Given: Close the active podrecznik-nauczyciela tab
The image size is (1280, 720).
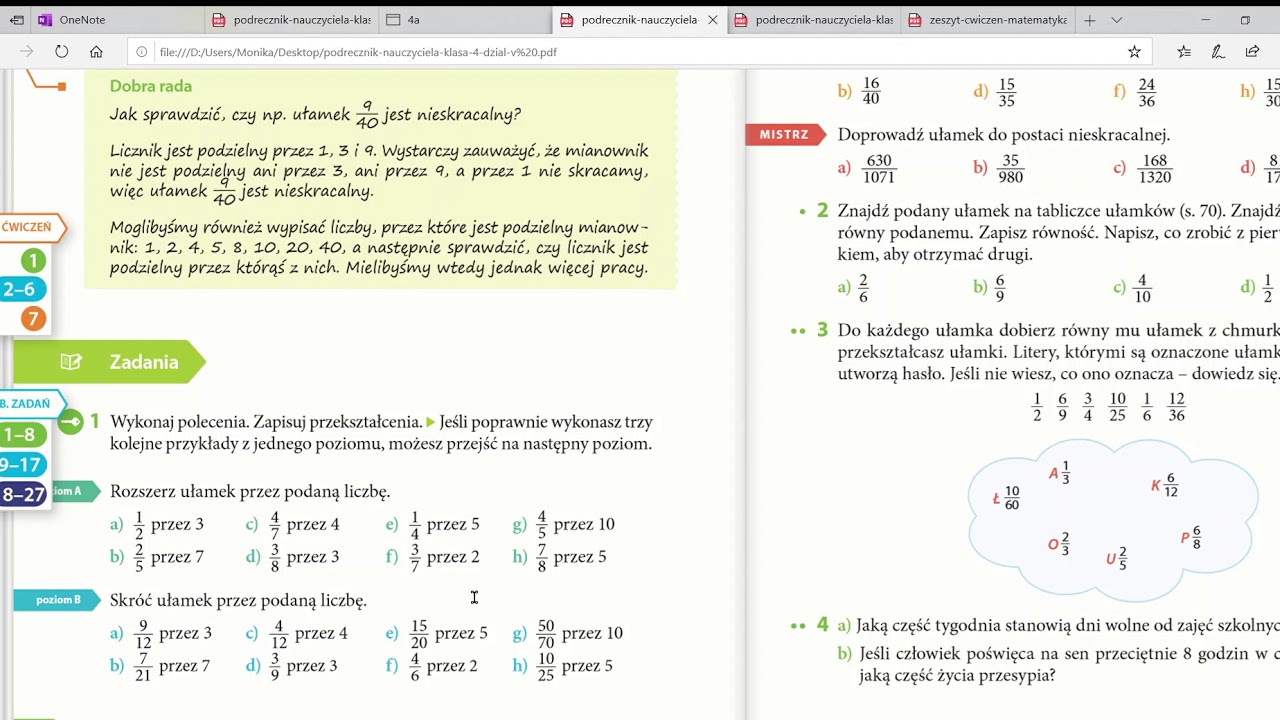Looking at the screenshot, I should [713, 20].
